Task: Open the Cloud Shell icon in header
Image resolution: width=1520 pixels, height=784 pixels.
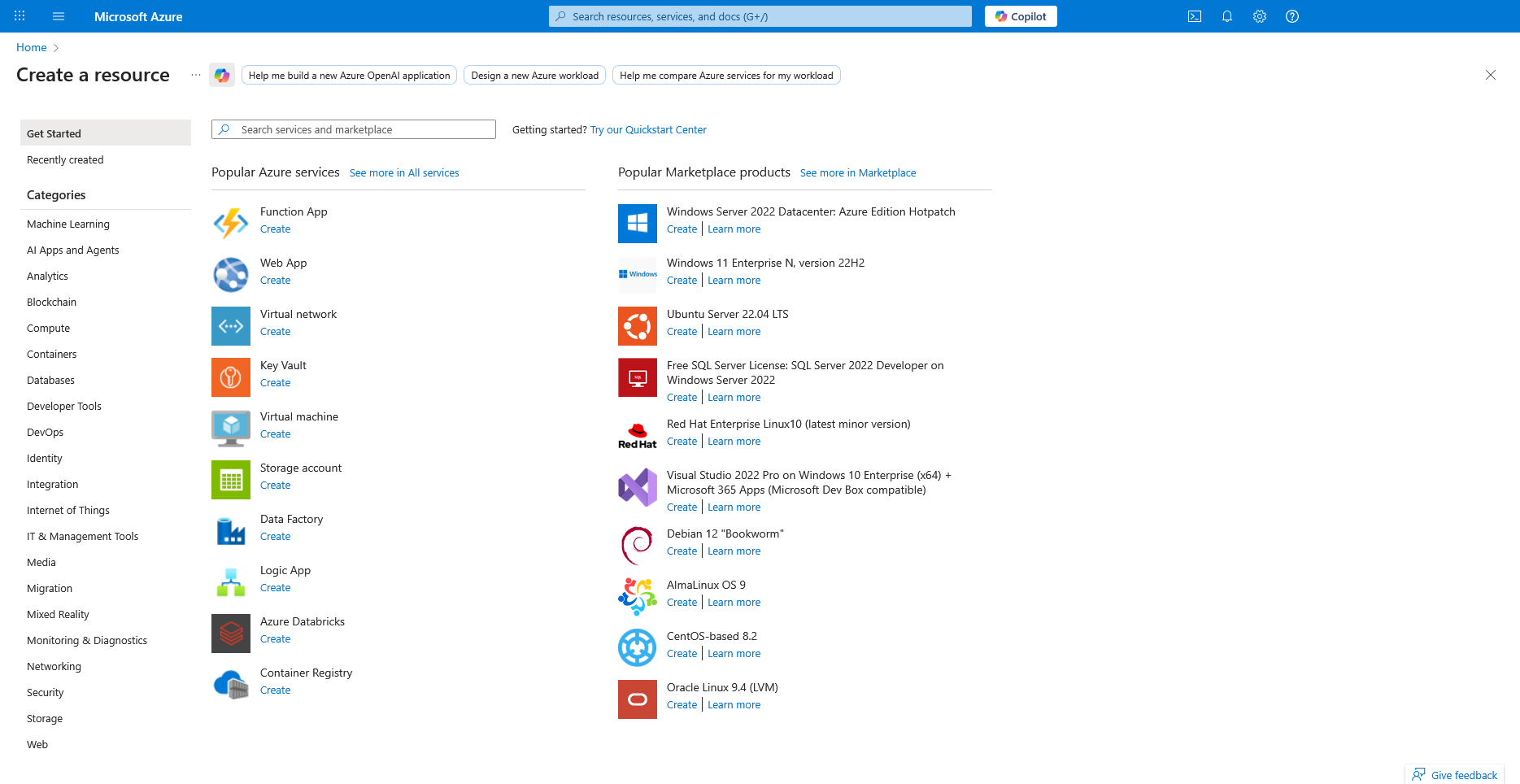Action: (1195, 16)
